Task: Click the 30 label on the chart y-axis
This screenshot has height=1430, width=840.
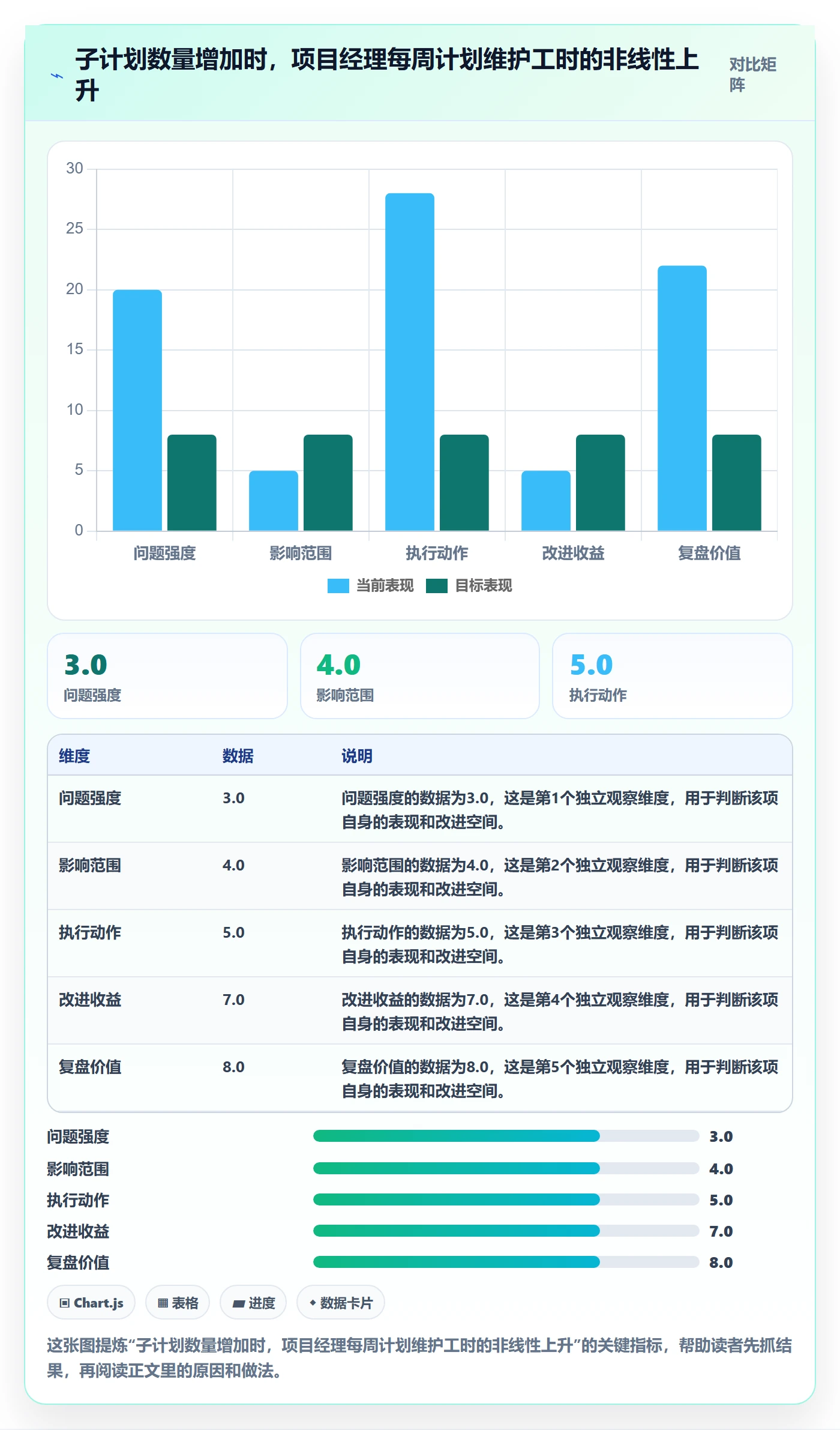Action: pyautogui.click(x=74, y=169)
